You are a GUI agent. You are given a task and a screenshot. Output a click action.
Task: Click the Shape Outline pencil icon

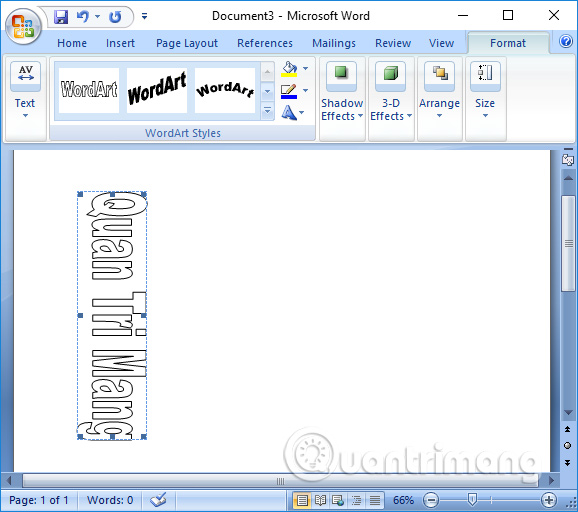(x=289, y=91)
